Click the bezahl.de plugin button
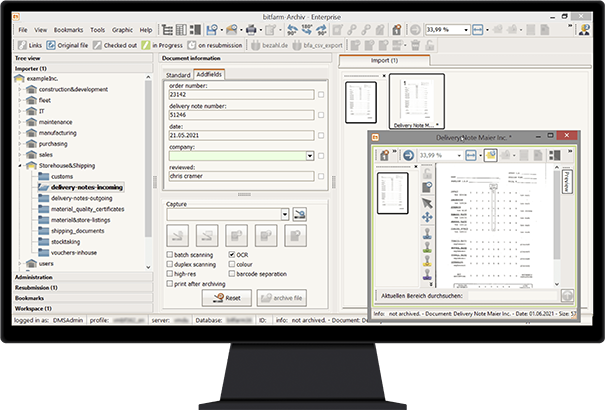 pos(269,45)
